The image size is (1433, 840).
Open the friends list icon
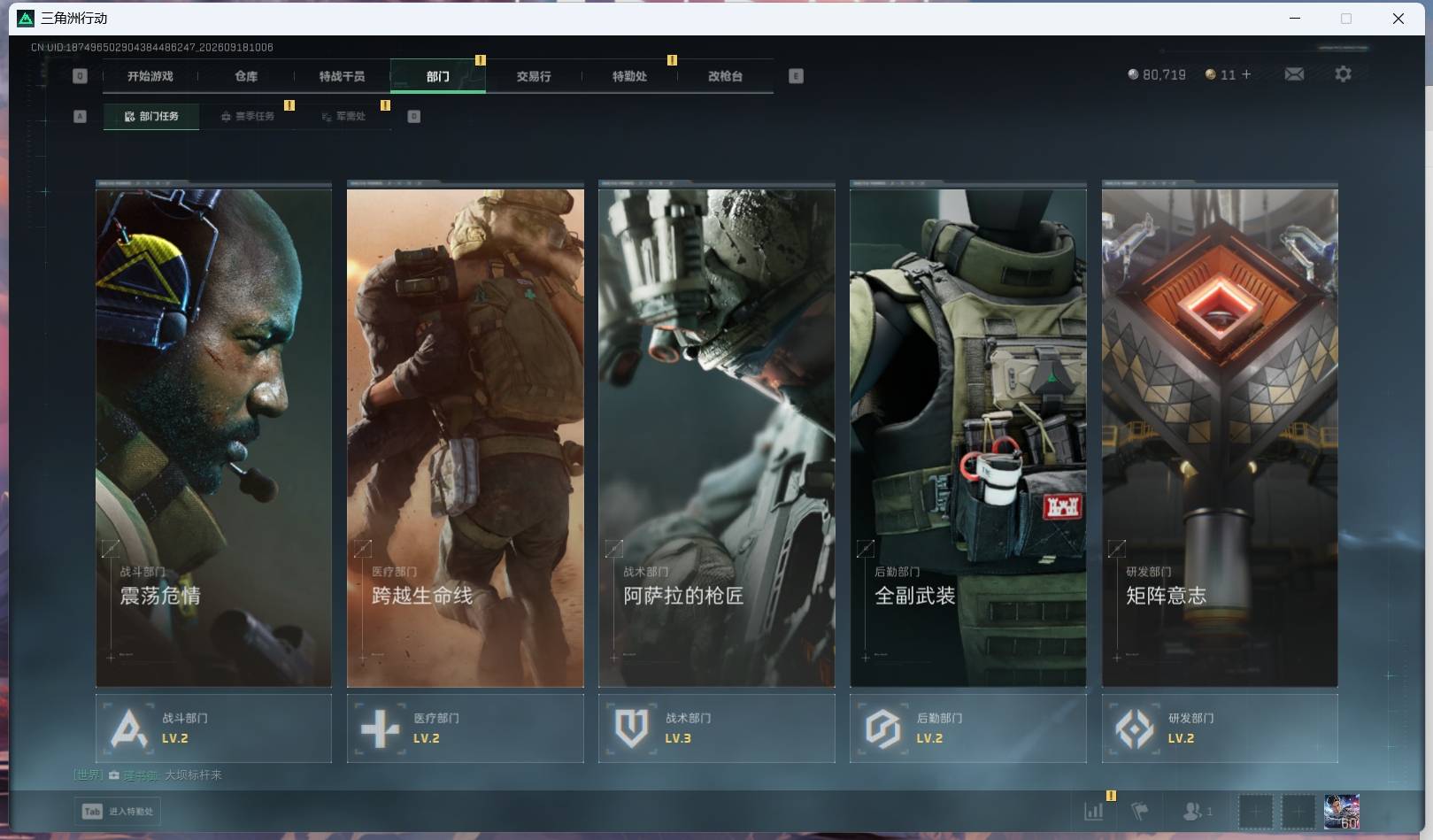(1198, 811)
